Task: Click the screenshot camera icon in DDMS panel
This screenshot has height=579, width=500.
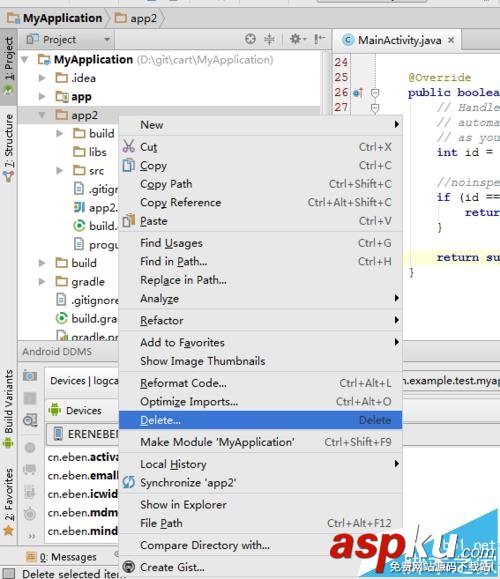Action: pos(30,376)
